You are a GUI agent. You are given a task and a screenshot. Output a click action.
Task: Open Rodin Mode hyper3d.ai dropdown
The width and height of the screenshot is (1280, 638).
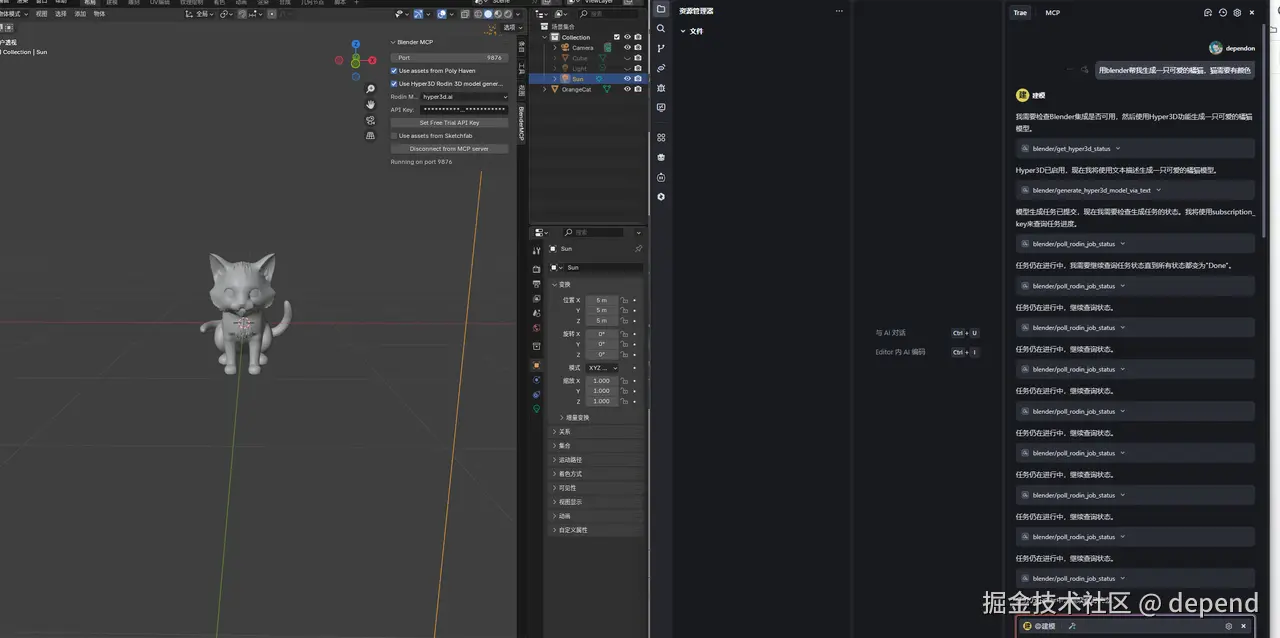pos(464,97)
